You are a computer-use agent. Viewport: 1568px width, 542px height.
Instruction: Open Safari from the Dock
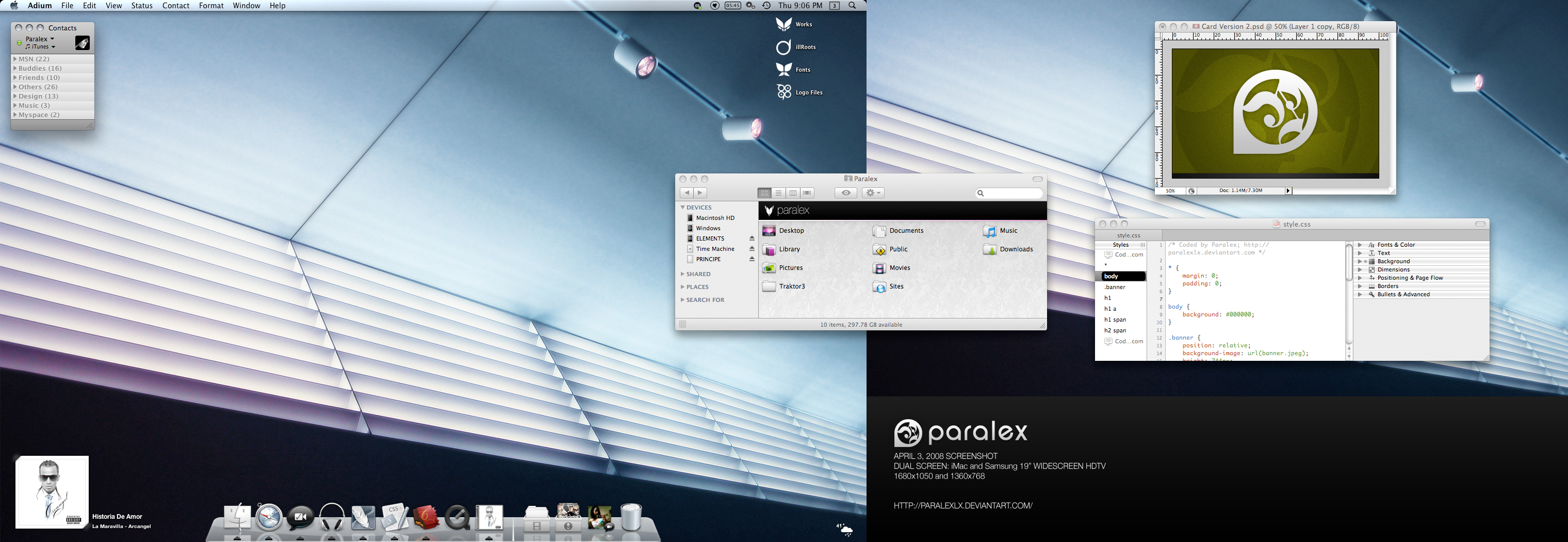pyautogui.click(x=268, y=518)
